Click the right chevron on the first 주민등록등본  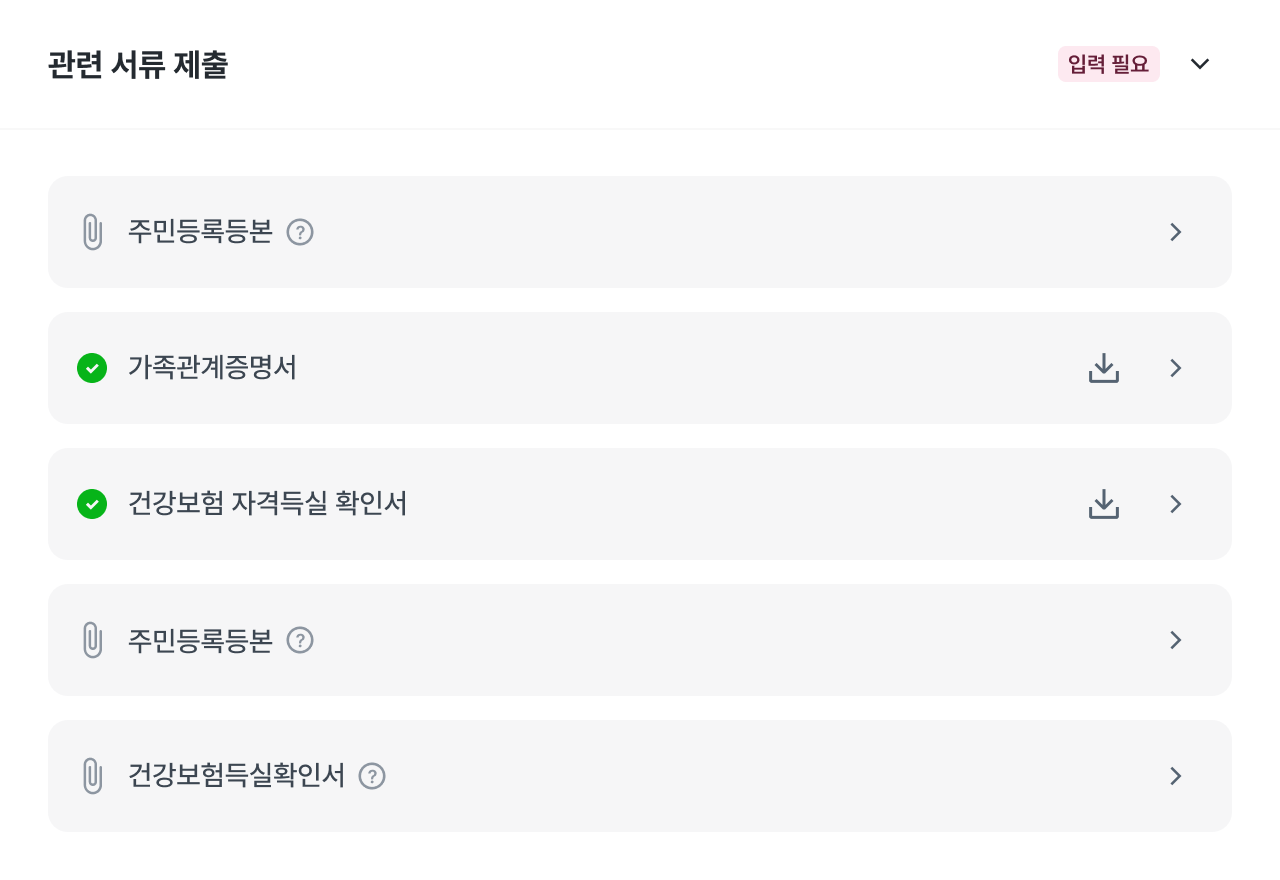[1176, 232]
